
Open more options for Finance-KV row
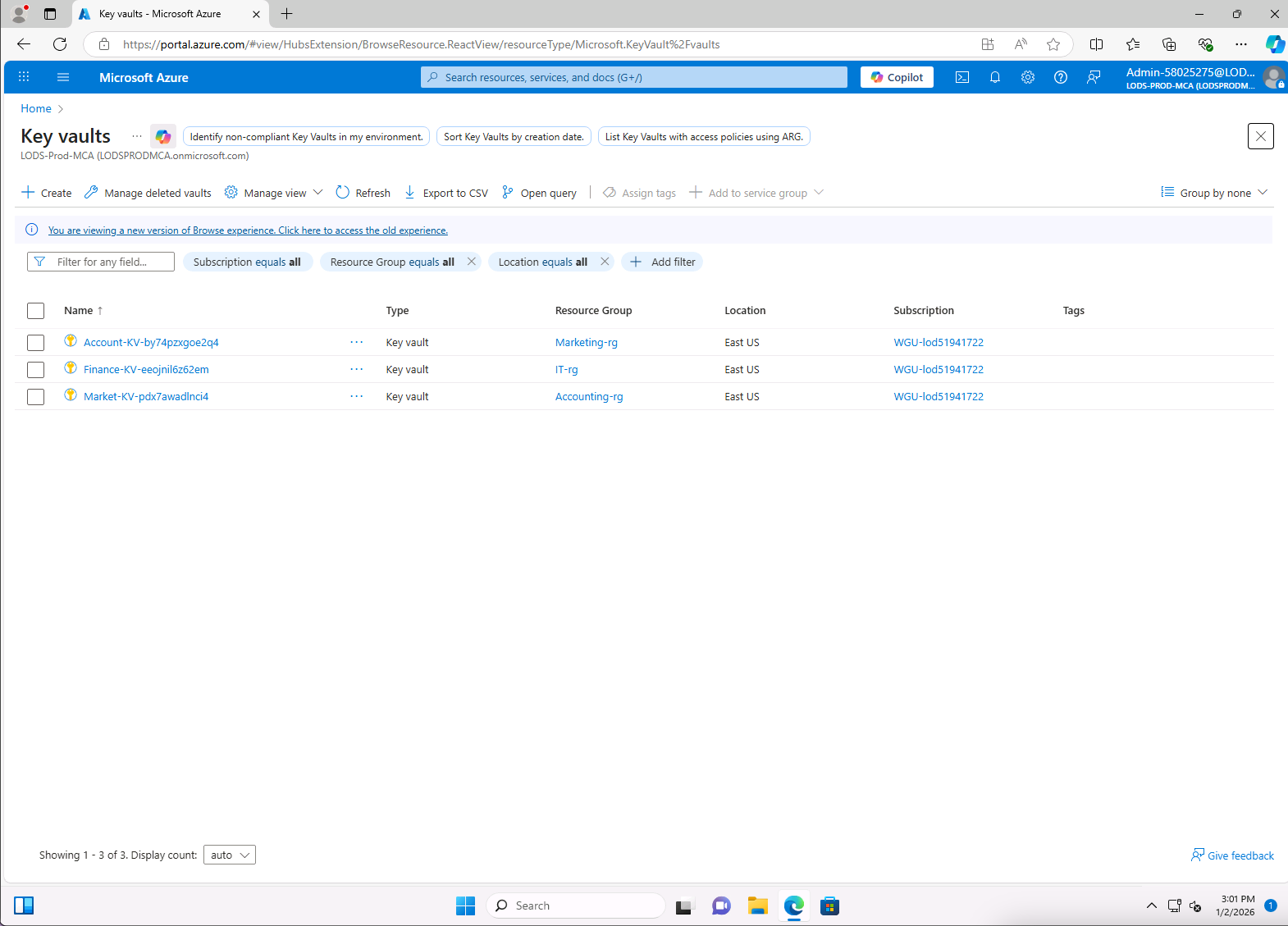357,369
